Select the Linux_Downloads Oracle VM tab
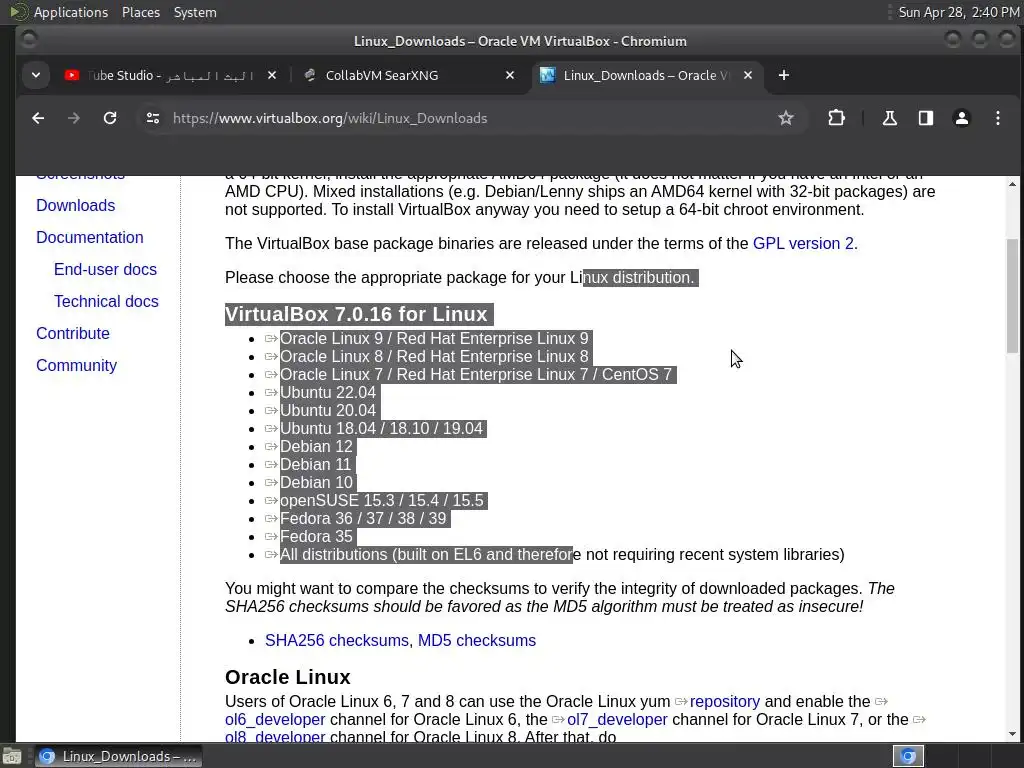The height and width of the screenshot is (768, 1024). point(647,76)
